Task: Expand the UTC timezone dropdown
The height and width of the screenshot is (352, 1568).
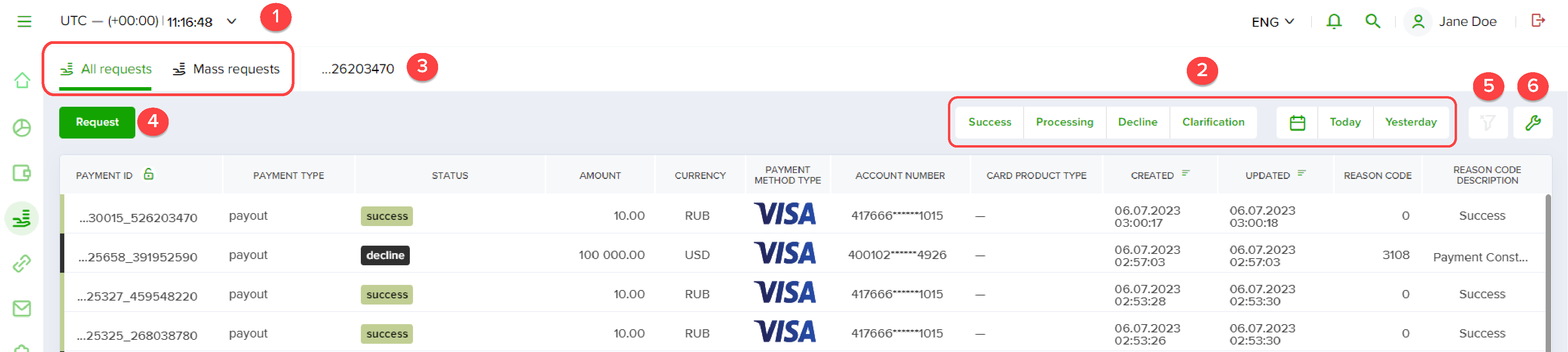Action: (x=231, y=21)
